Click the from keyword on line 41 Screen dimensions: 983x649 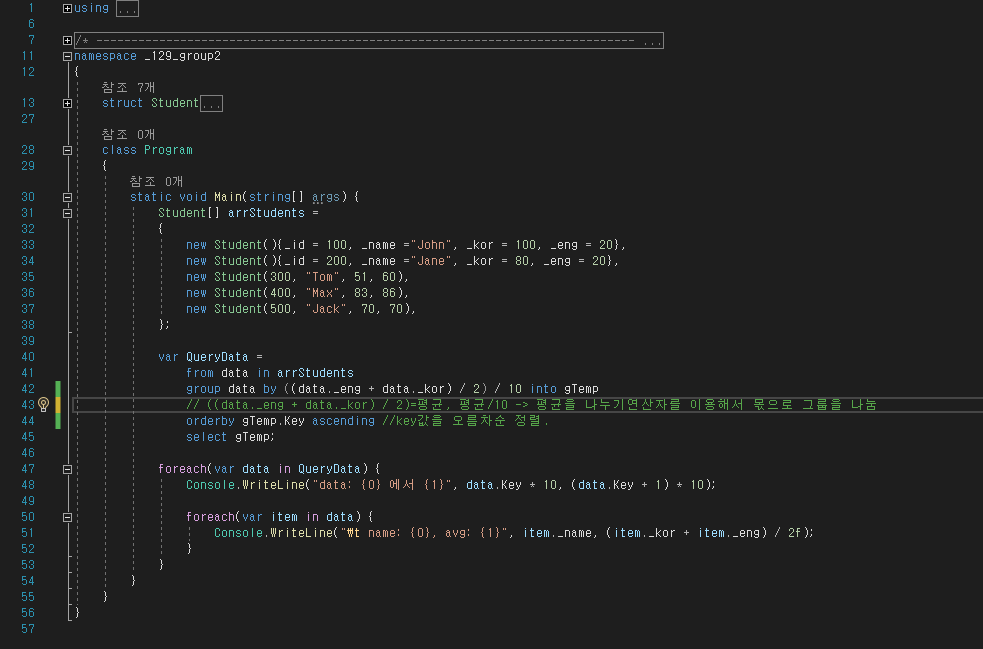click(200, 372)
